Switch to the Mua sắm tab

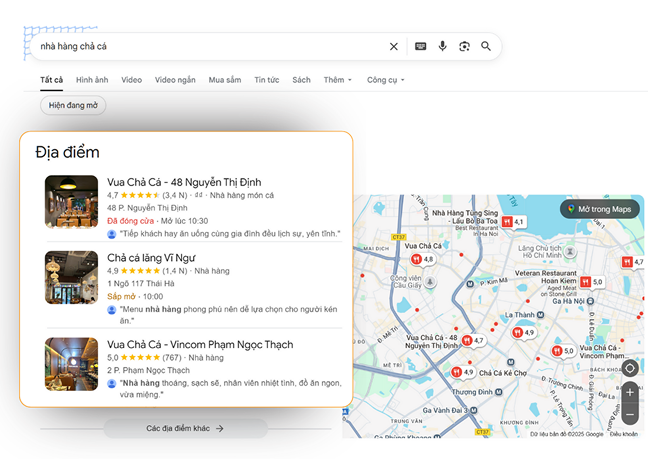225,80
